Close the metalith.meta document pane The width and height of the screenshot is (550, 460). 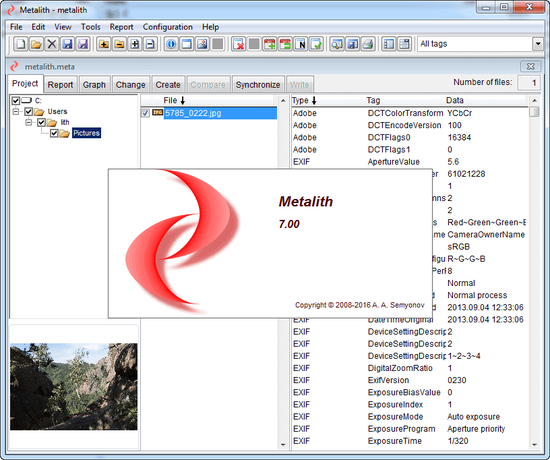pos(531,66)
